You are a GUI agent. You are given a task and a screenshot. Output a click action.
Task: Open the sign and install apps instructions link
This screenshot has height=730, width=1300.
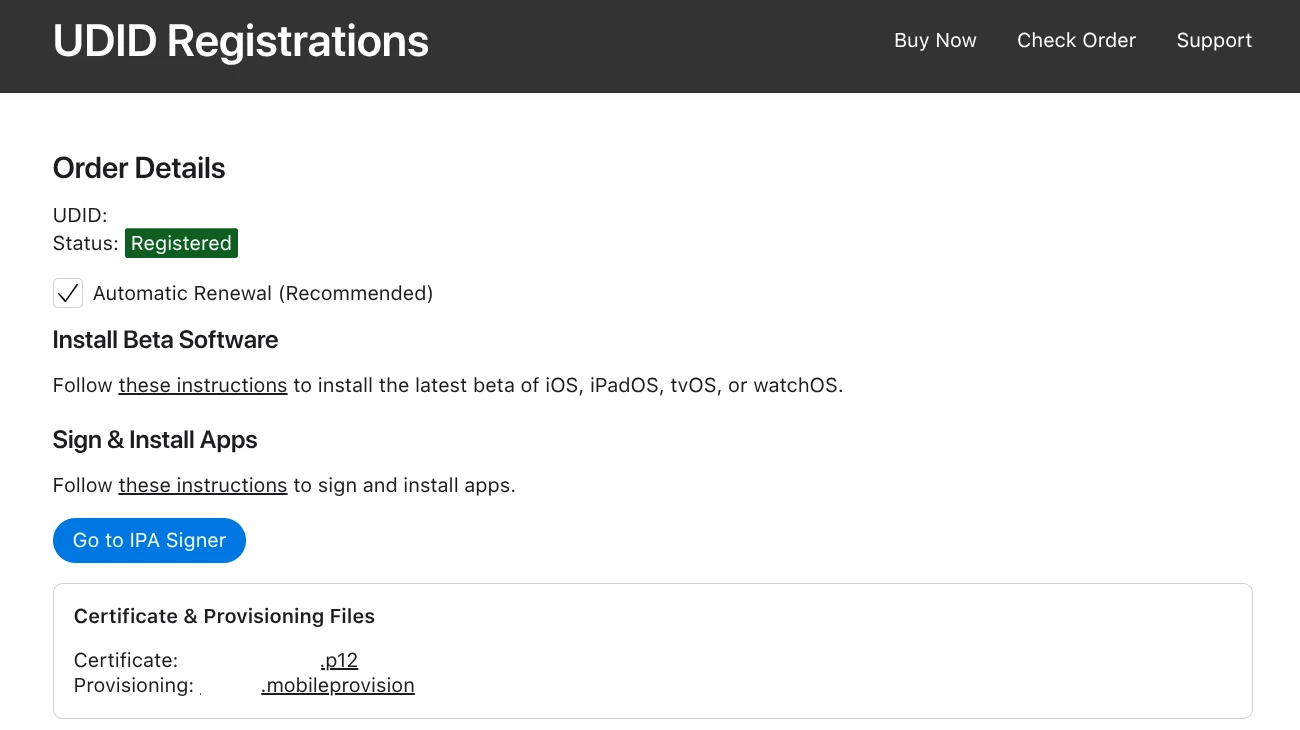click(203, 485)
